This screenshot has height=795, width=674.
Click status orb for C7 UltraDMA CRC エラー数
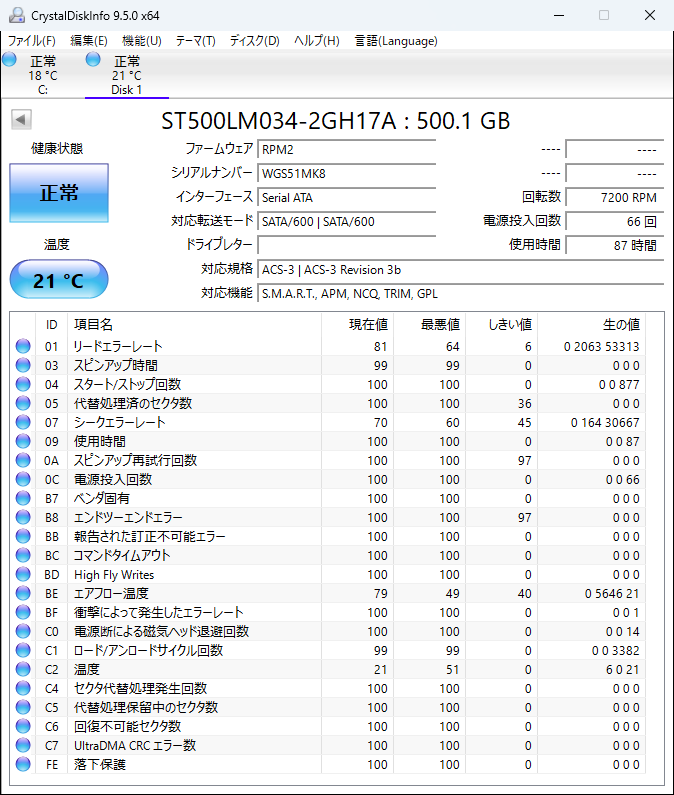(x=23, y=745)
